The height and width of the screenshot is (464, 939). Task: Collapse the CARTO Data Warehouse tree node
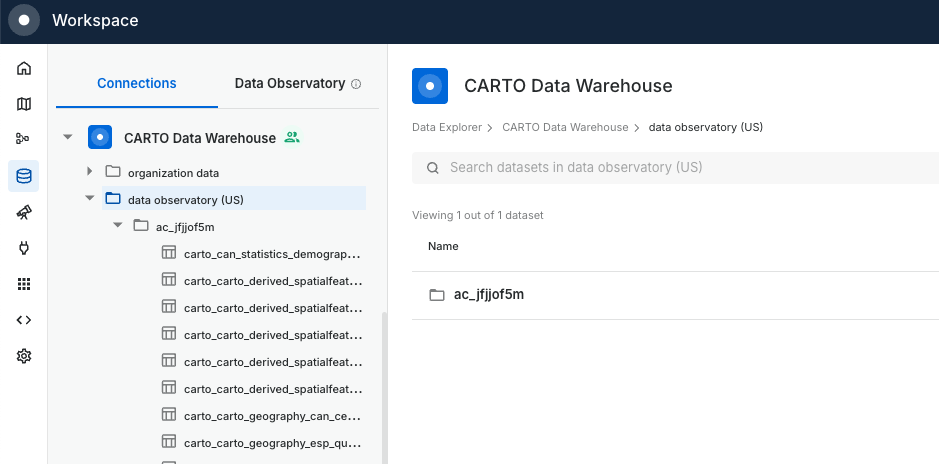point(68,138)
